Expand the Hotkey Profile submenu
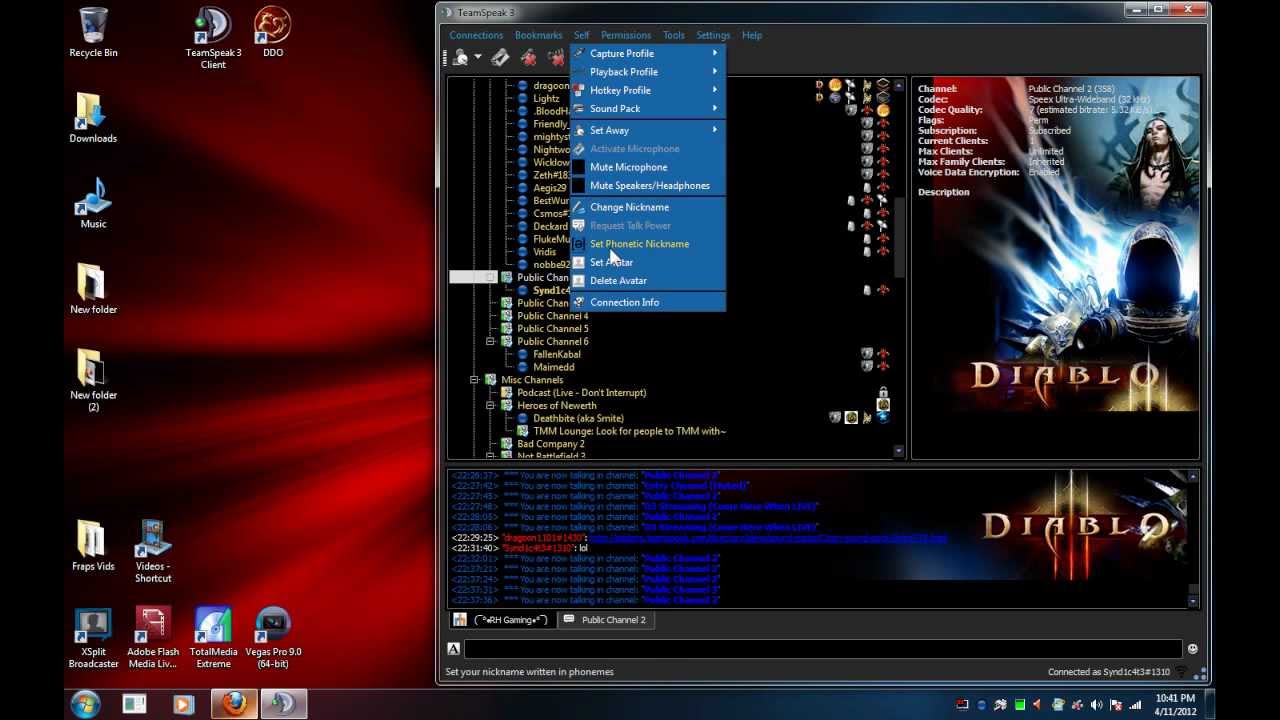This screenshot has width=1280, height=720. (647, 90)
